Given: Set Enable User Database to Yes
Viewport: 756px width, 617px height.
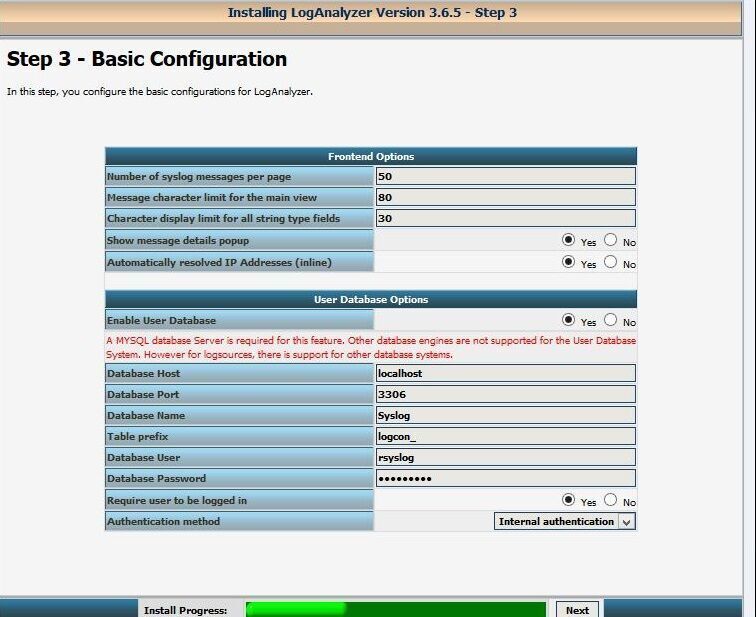Looking at the screenshot, I should (x=568, y=320).
